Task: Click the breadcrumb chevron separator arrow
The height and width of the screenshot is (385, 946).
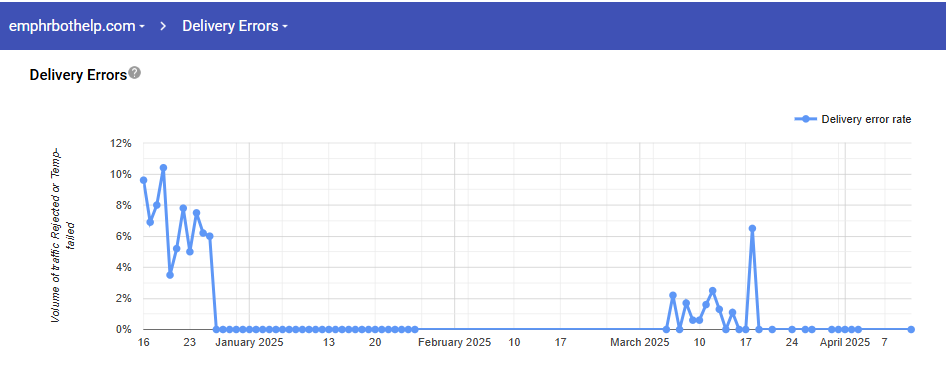Action: coord(163,26)
